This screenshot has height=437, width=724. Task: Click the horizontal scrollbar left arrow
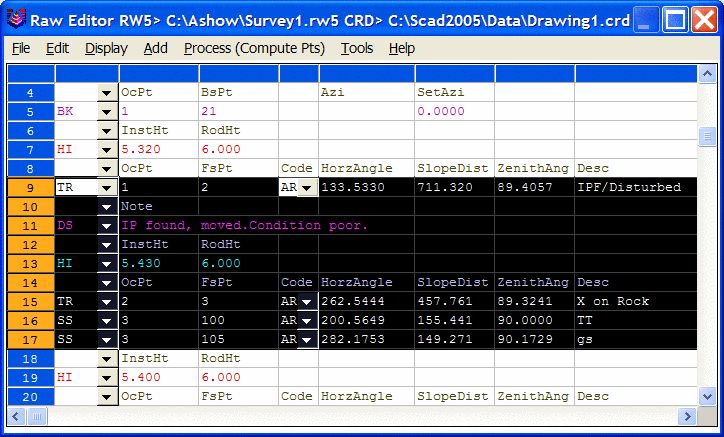pyautogui.click(x=16, y=416)
